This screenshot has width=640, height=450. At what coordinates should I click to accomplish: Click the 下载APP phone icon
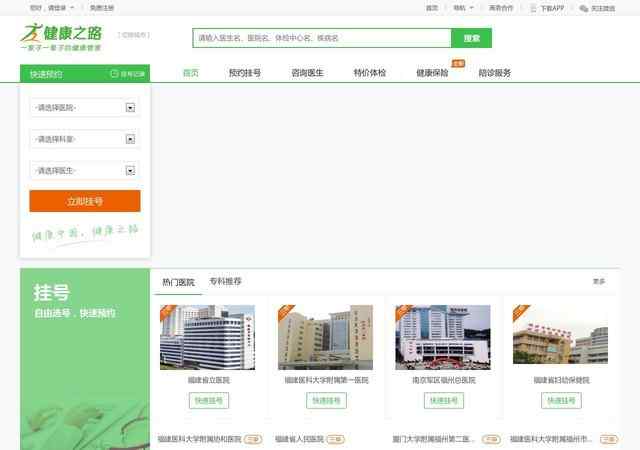pos(534,8)
